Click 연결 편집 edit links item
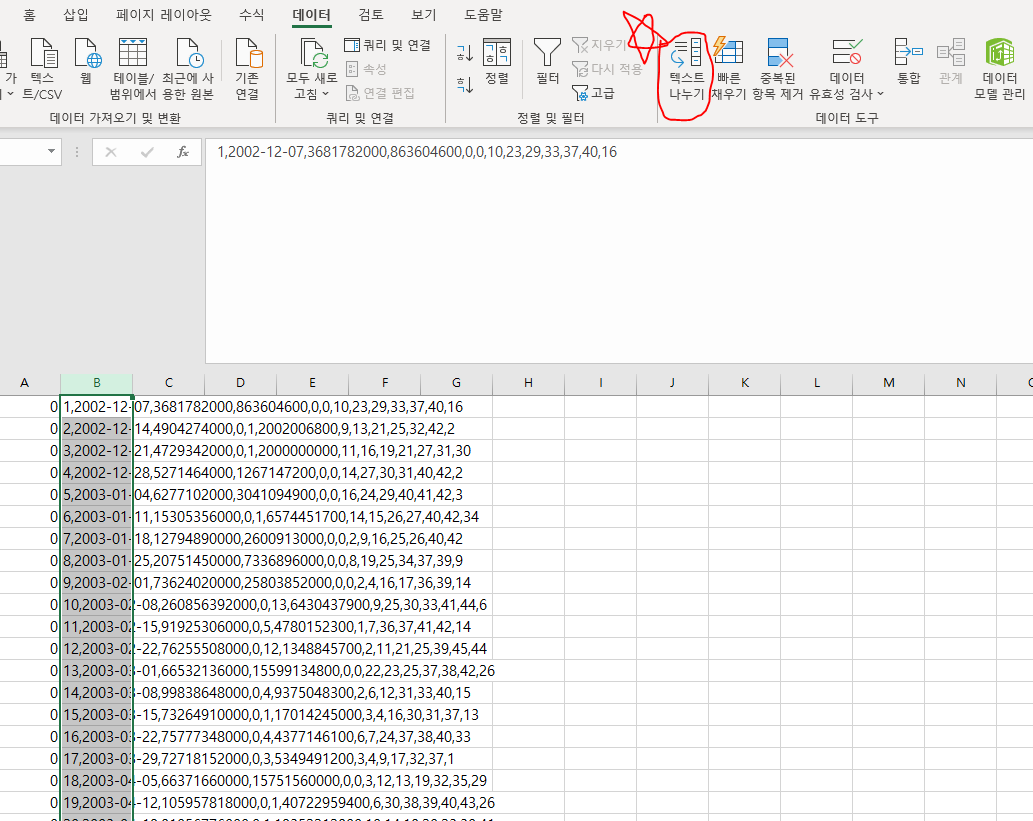1033x821 pixels. 380,93
